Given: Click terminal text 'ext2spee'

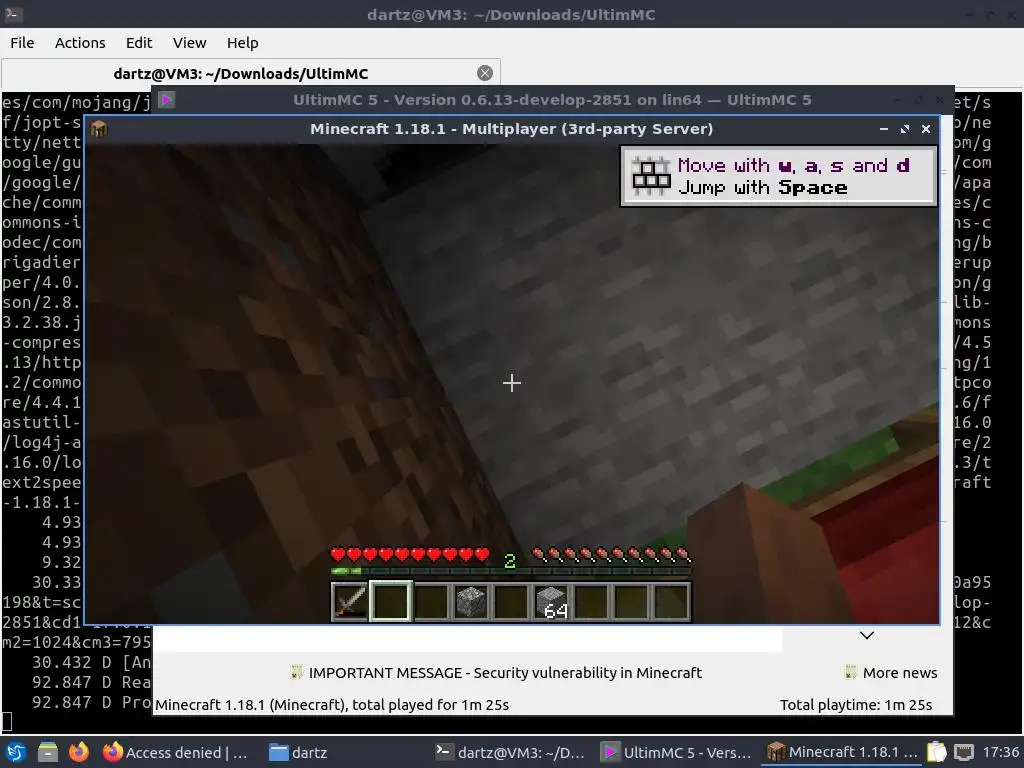Looking at the screenshot, I should (41, 483).
